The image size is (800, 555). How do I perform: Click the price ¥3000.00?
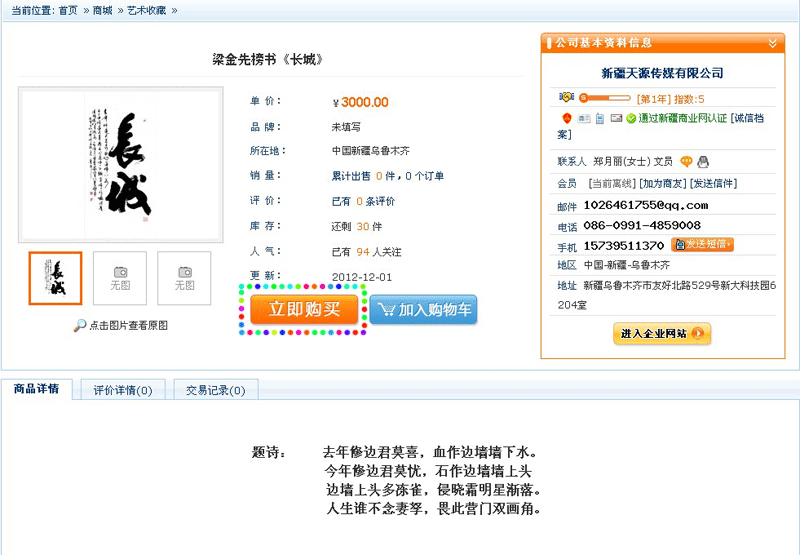360,102
